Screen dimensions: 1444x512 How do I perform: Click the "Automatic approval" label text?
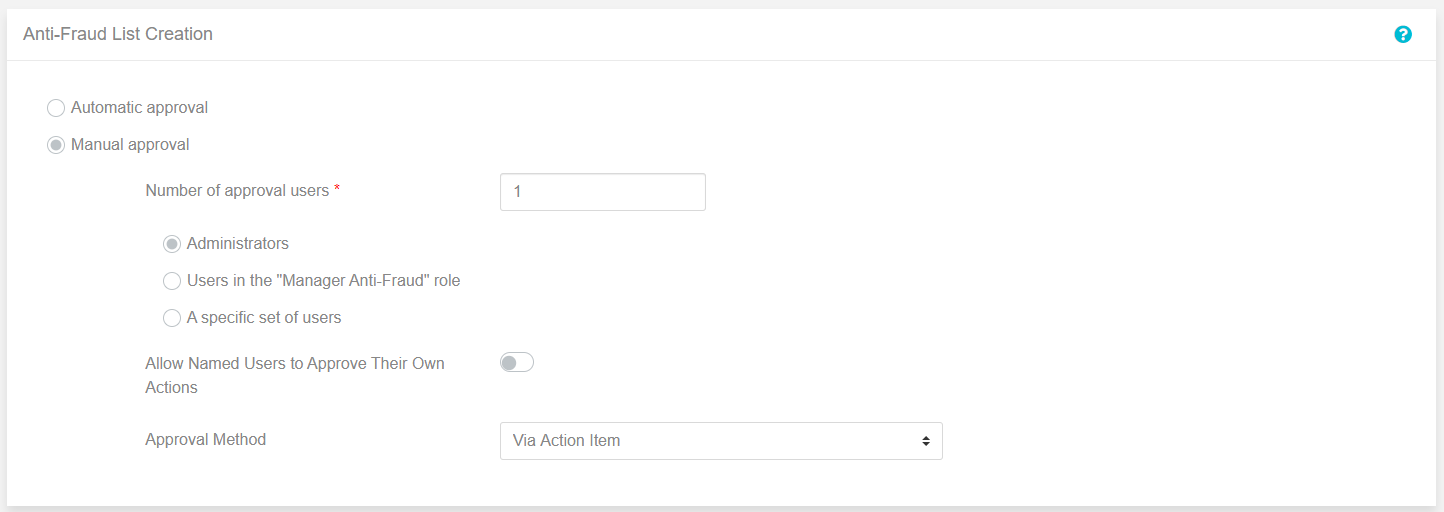tap(139, 107)
